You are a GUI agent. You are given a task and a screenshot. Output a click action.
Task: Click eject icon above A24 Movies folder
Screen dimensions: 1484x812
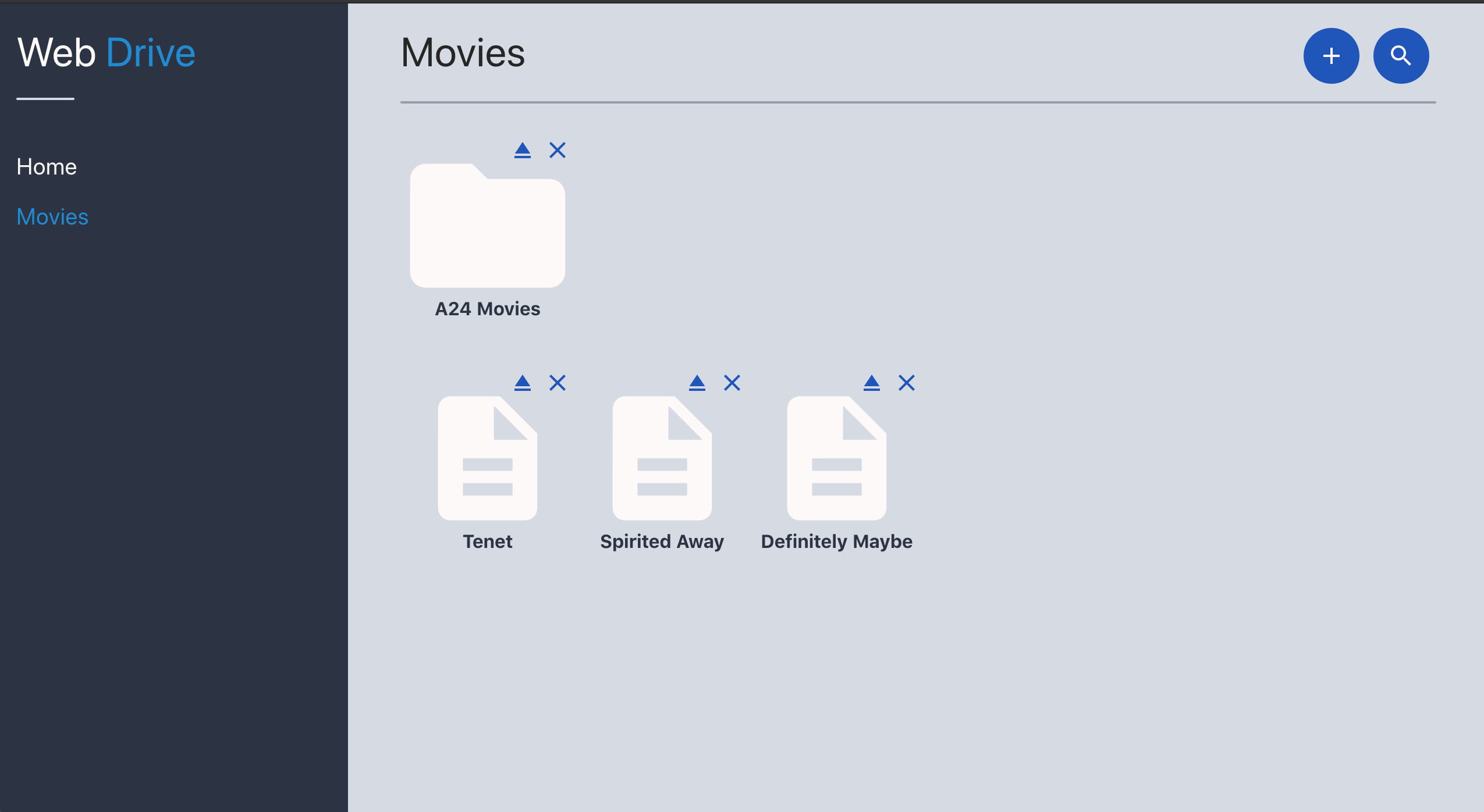tap(523, 150)
